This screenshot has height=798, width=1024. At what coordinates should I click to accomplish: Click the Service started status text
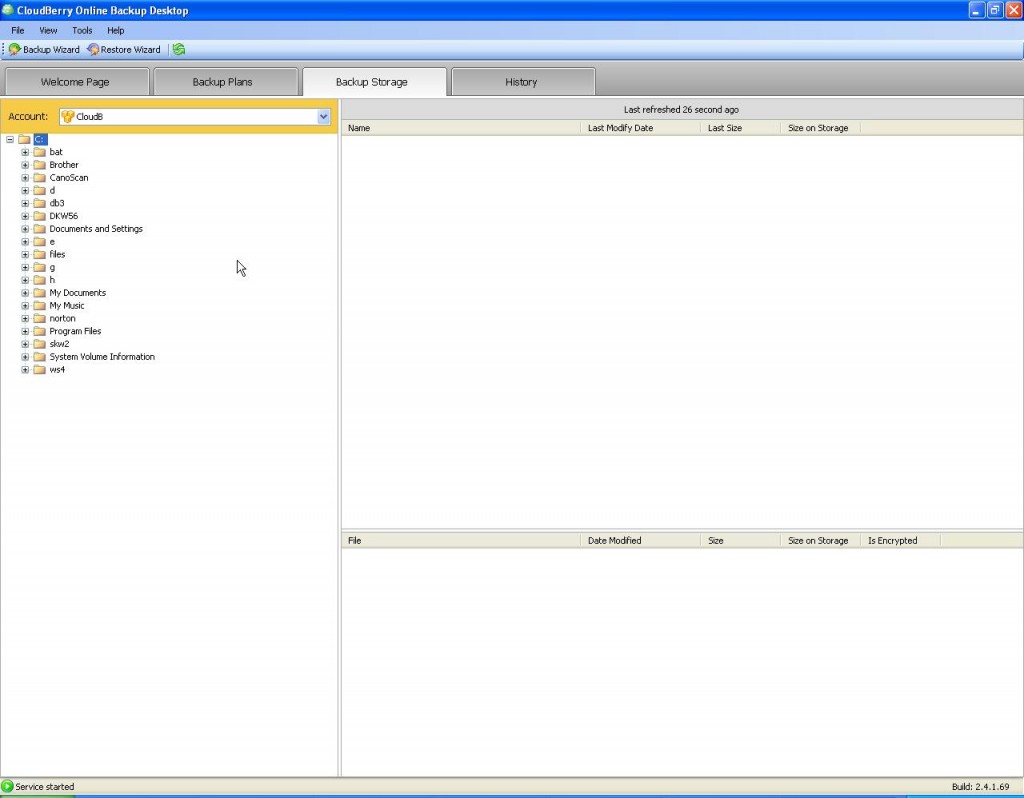click(44, 786)
